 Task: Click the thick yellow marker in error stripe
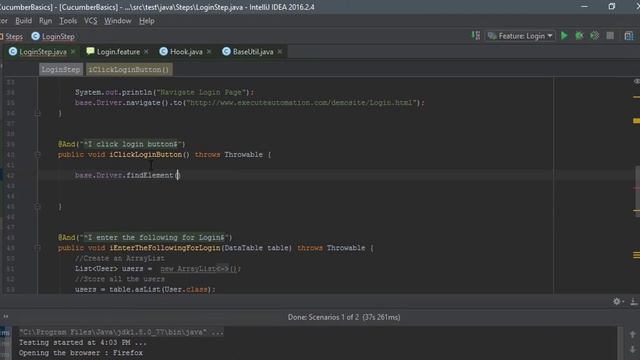tap(636, 121)
